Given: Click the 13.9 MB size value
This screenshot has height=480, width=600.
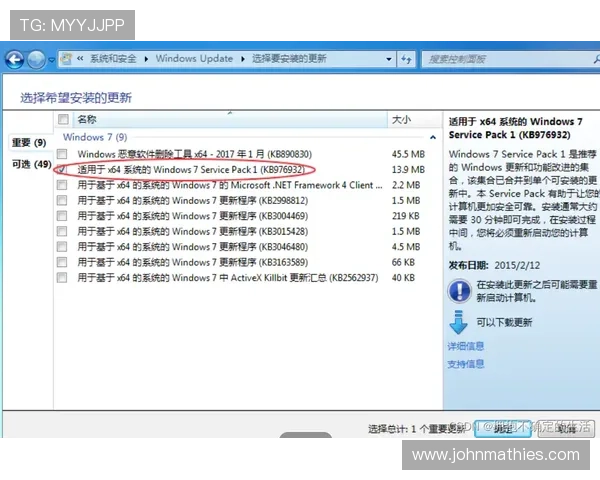Looking at the screenshot, I should pyautogui.click(x=408, y=170).
